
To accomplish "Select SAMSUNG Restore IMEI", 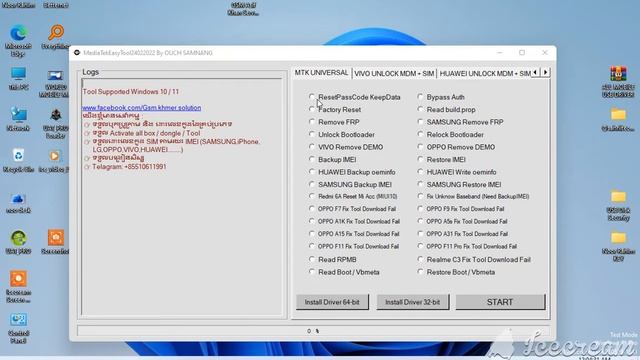I will click(420, 184).
